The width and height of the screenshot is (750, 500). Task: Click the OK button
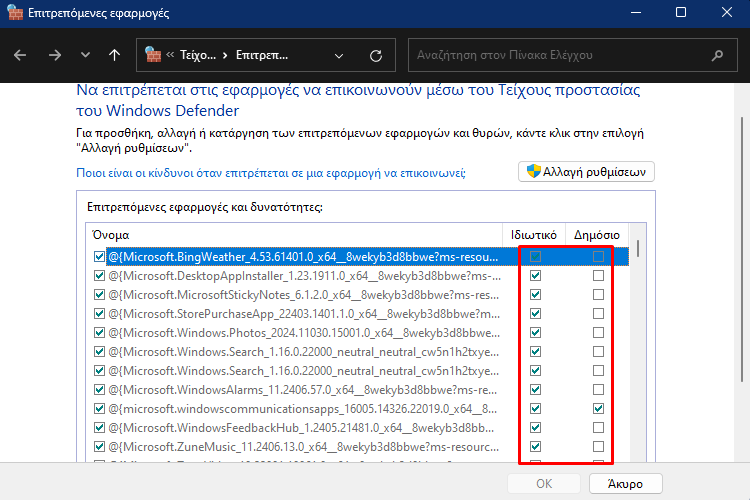(544, 484)
